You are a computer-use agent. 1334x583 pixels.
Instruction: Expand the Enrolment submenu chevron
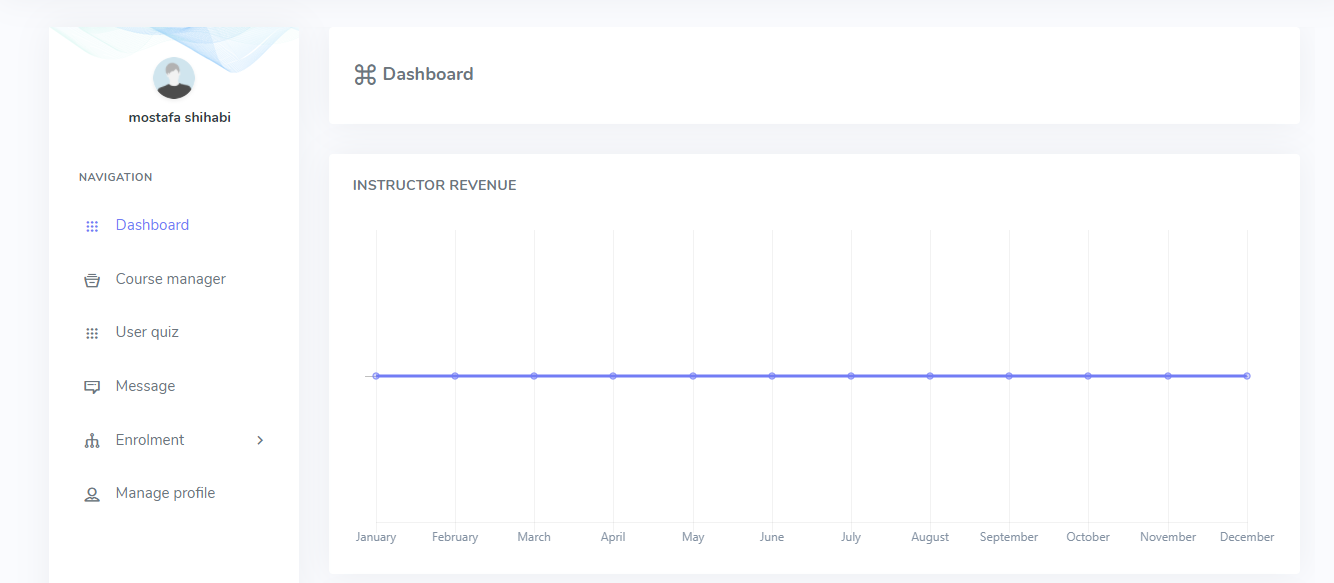pos(260,440)
